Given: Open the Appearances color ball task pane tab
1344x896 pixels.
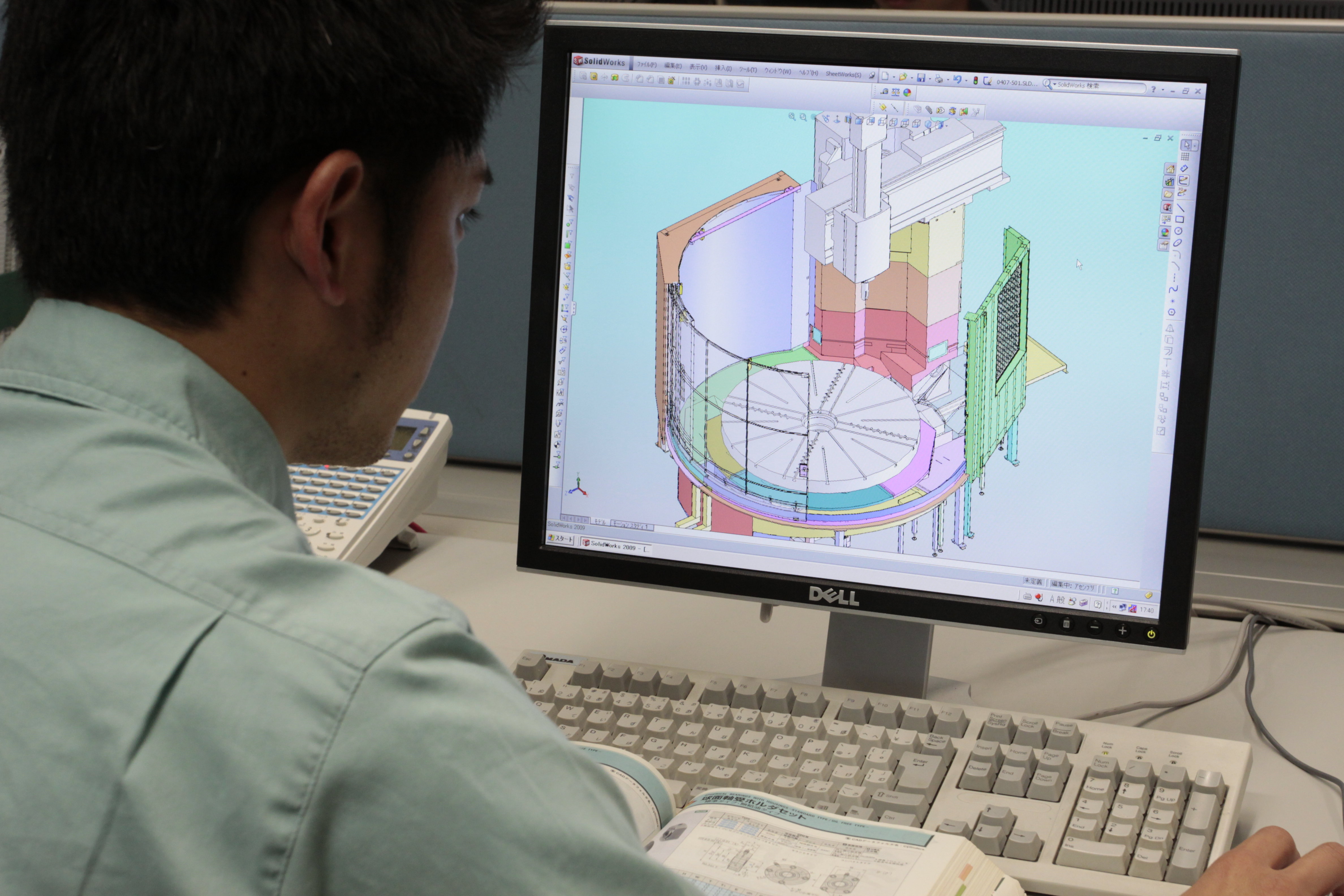Looking at the screenshot, I should pyautogui.click(x=1165, y=232).
